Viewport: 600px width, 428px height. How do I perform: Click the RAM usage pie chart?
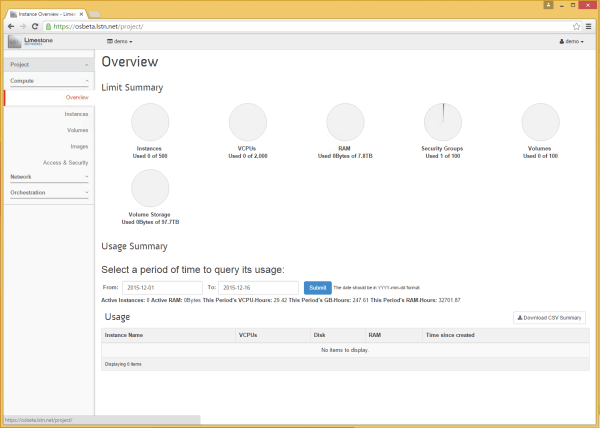coord(345,122)
